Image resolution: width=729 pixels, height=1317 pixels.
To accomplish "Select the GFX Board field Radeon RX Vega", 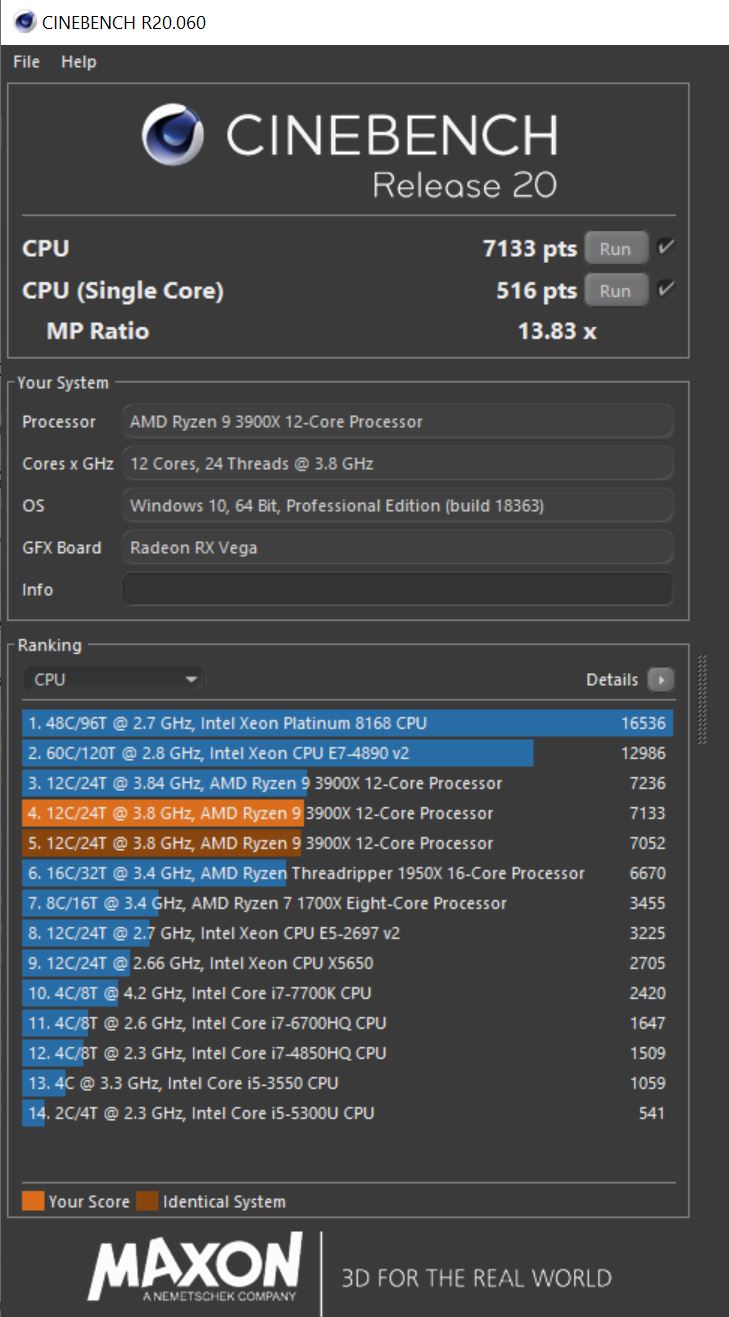I will (x=397, y=548).
